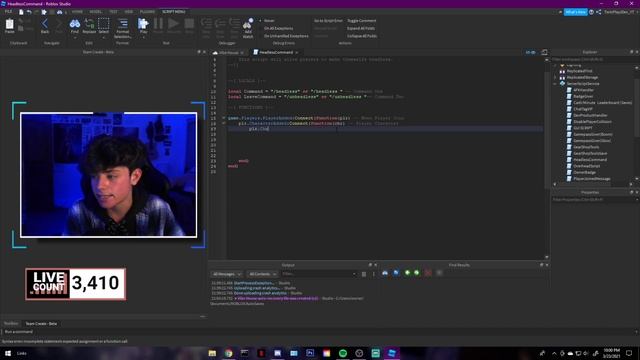
Task: Click Expand All Folds
Action: coord(361,28)
